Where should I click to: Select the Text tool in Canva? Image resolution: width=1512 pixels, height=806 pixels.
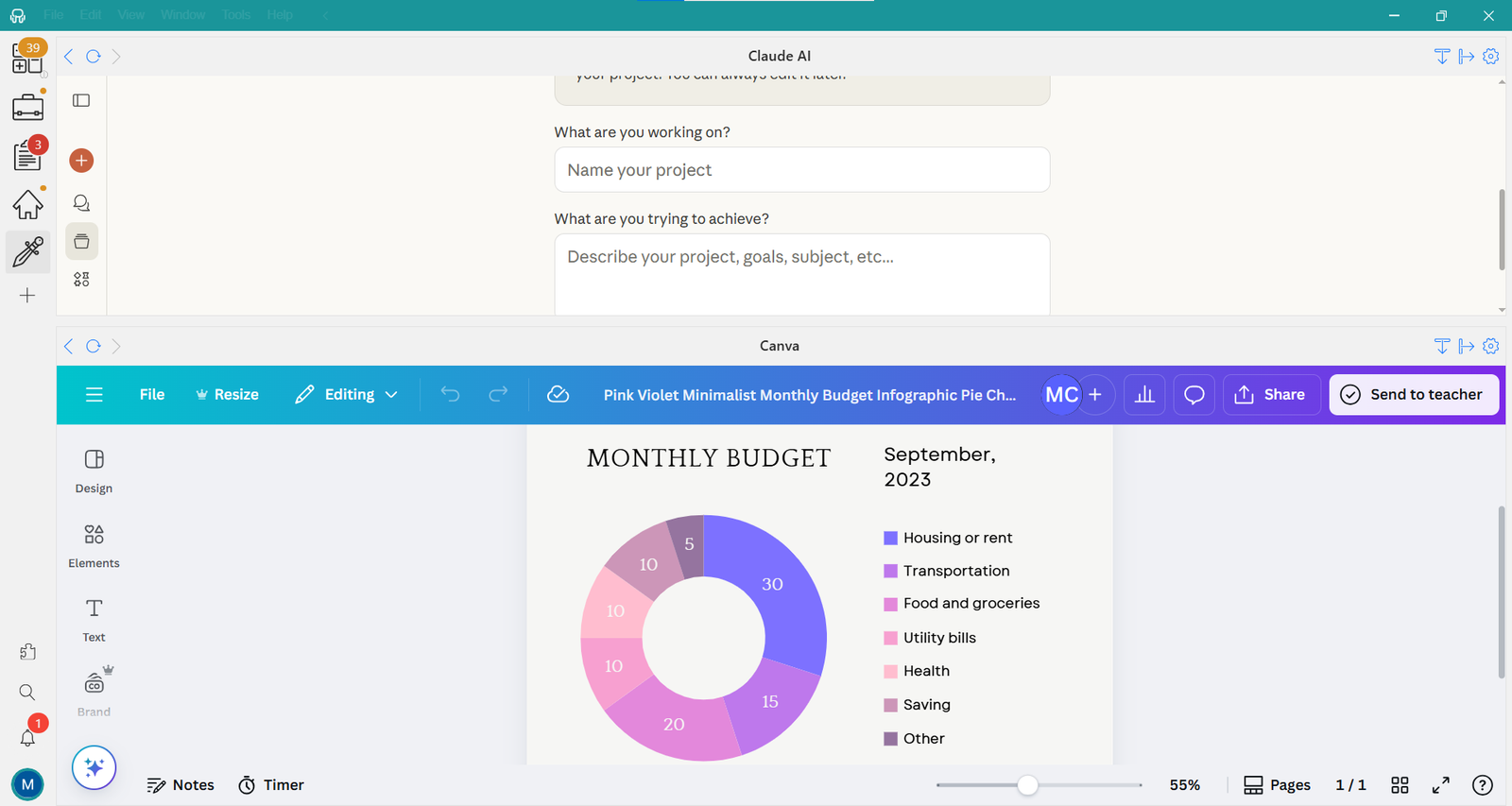pos(94,619)
